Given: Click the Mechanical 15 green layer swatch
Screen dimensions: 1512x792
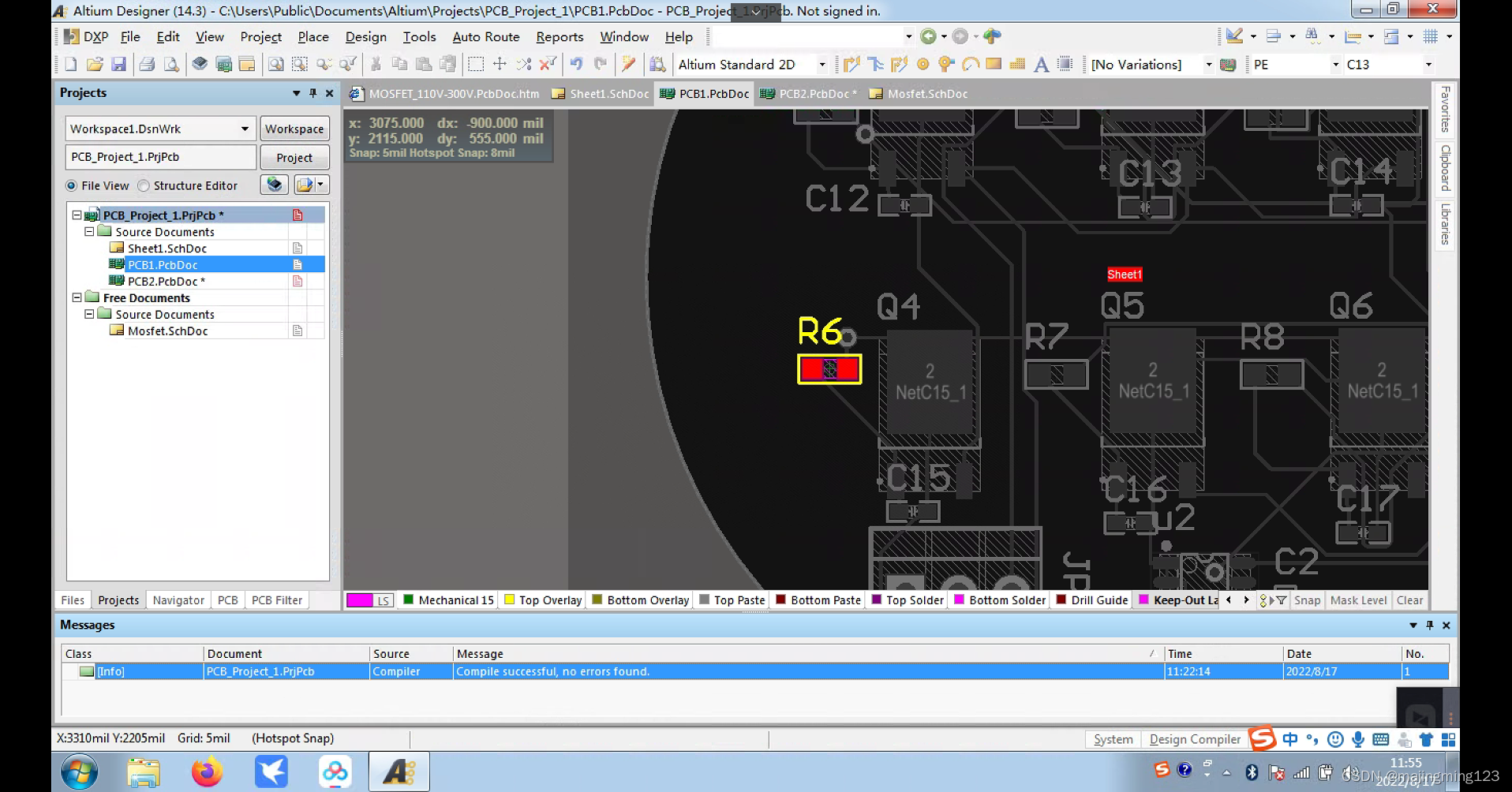Looking at the screenshot, I should [409, 600].
